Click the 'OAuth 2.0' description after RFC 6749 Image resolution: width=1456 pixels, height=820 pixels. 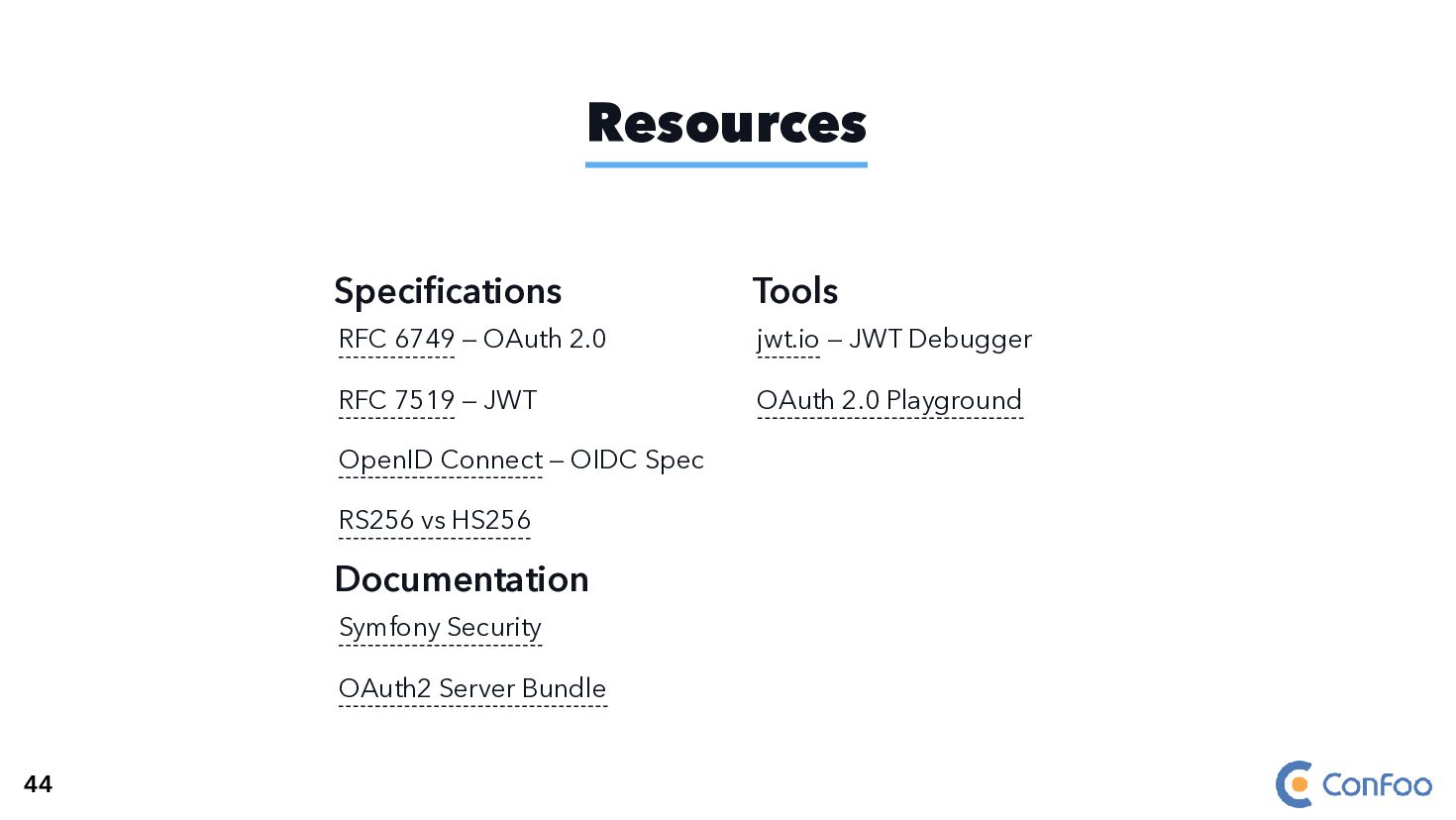[545, 340]
